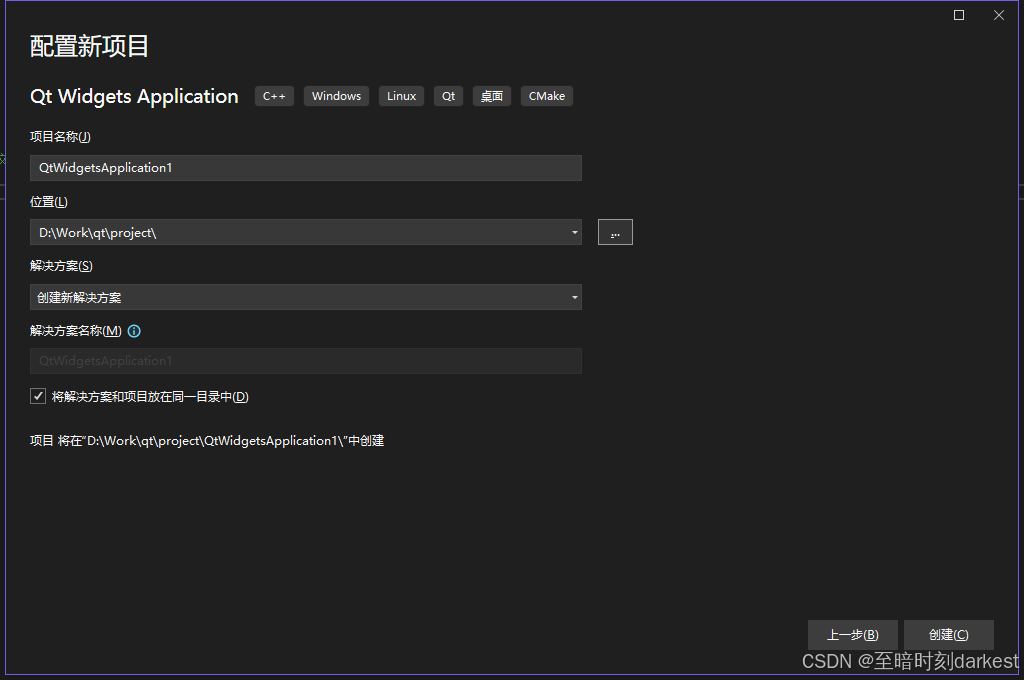Click the 上一步(B) button

click(x=852, y=634)
